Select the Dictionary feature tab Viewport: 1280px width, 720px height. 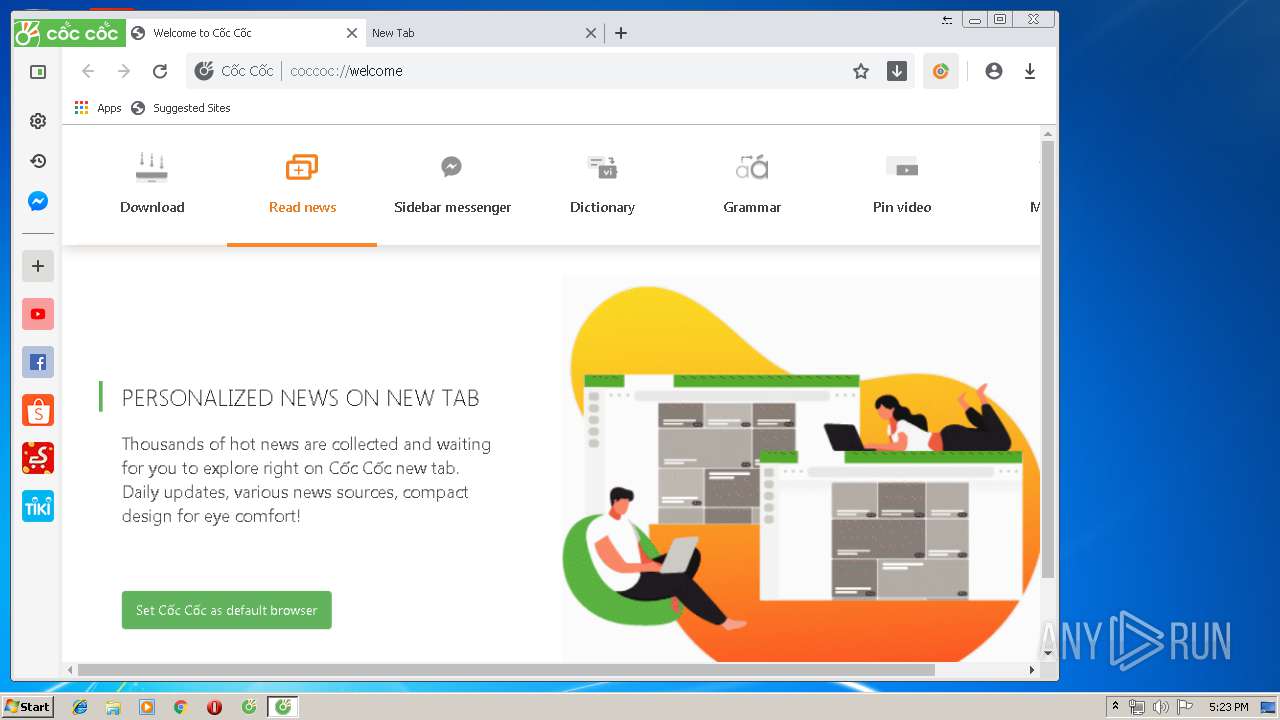pyautogui.click(x=602, y=185)
